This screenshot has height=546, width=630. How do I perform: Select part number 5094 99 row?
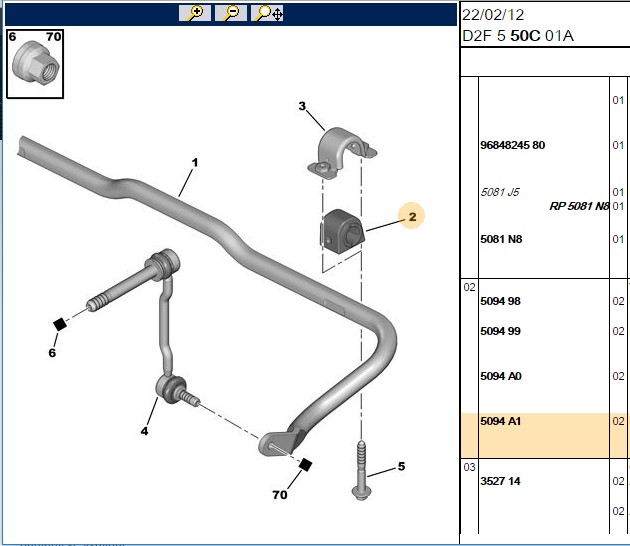coord(500,331)
